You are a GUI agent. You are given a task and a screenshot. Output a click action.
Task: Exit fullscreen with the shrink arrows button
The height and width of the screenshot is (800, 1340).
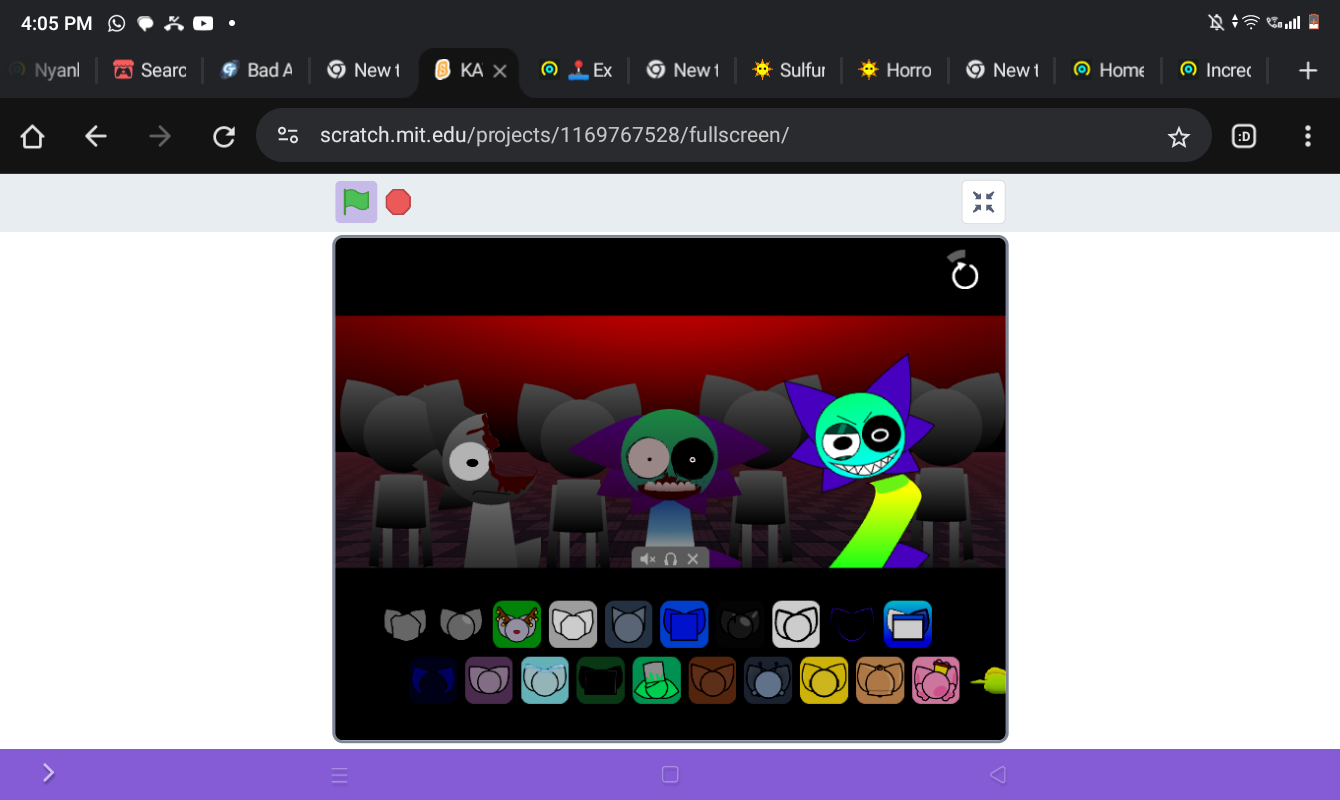click(x=983, y=202)
